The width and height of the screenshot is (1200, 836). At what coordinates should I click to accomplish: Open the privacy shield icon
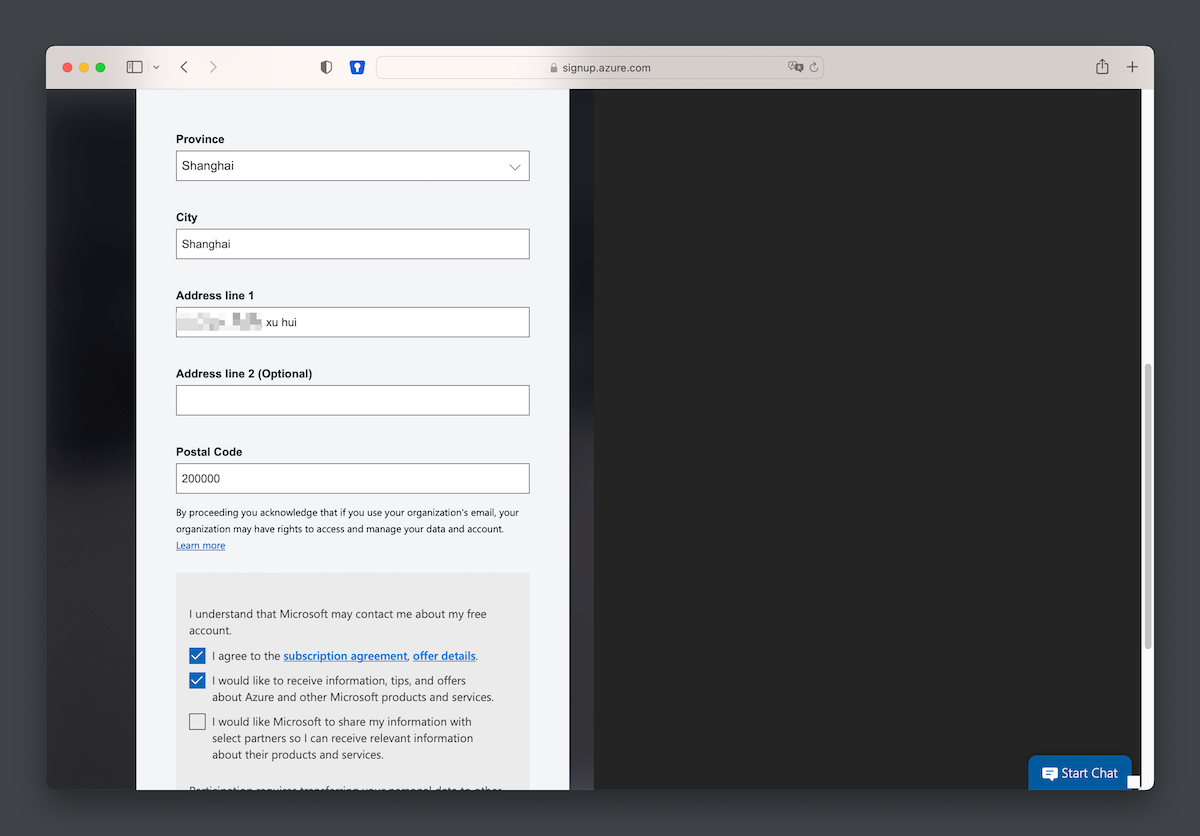(326, 67)
